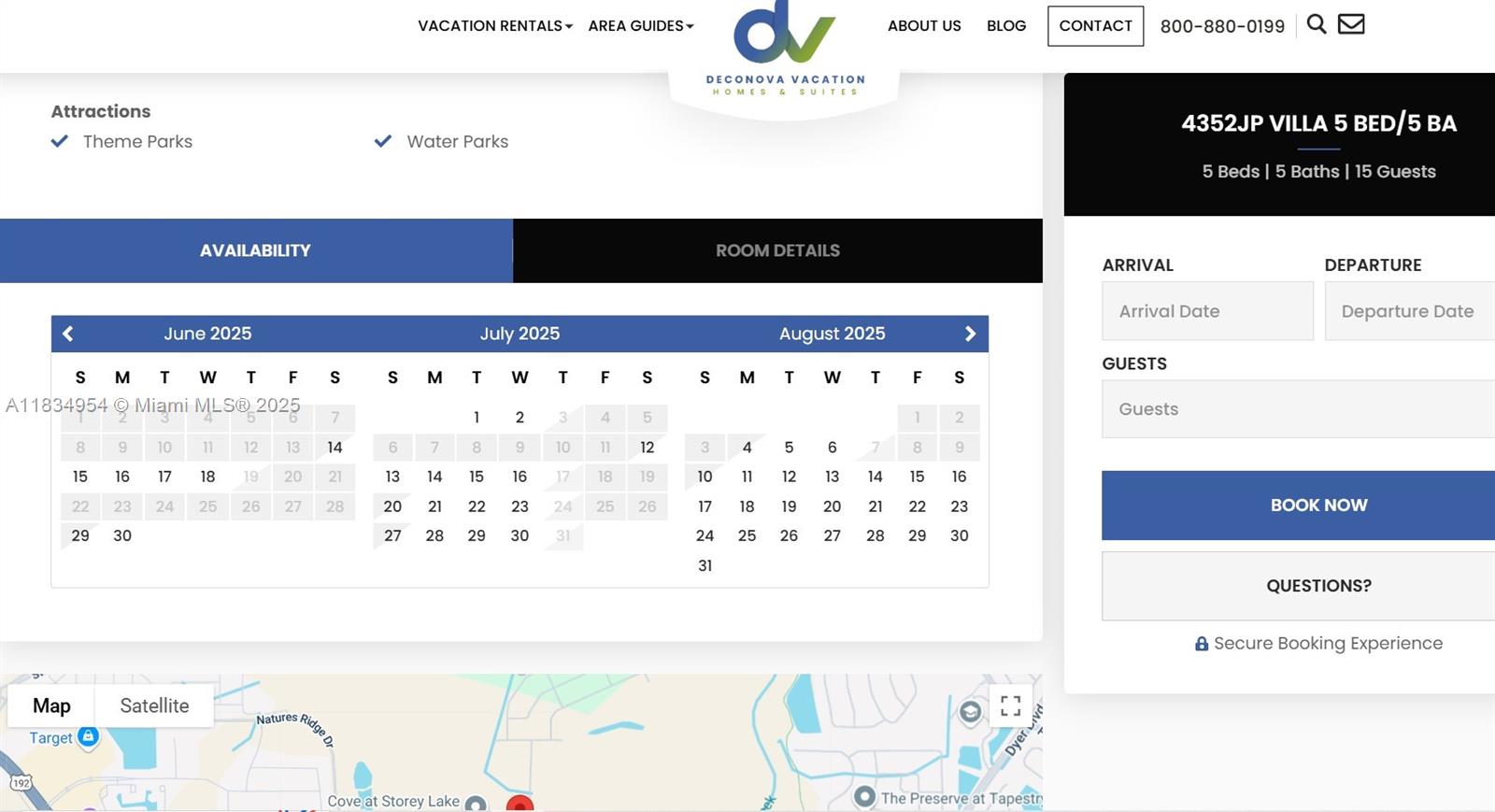
Task: Click the search magnifier icon
Action: point(1316,24)
